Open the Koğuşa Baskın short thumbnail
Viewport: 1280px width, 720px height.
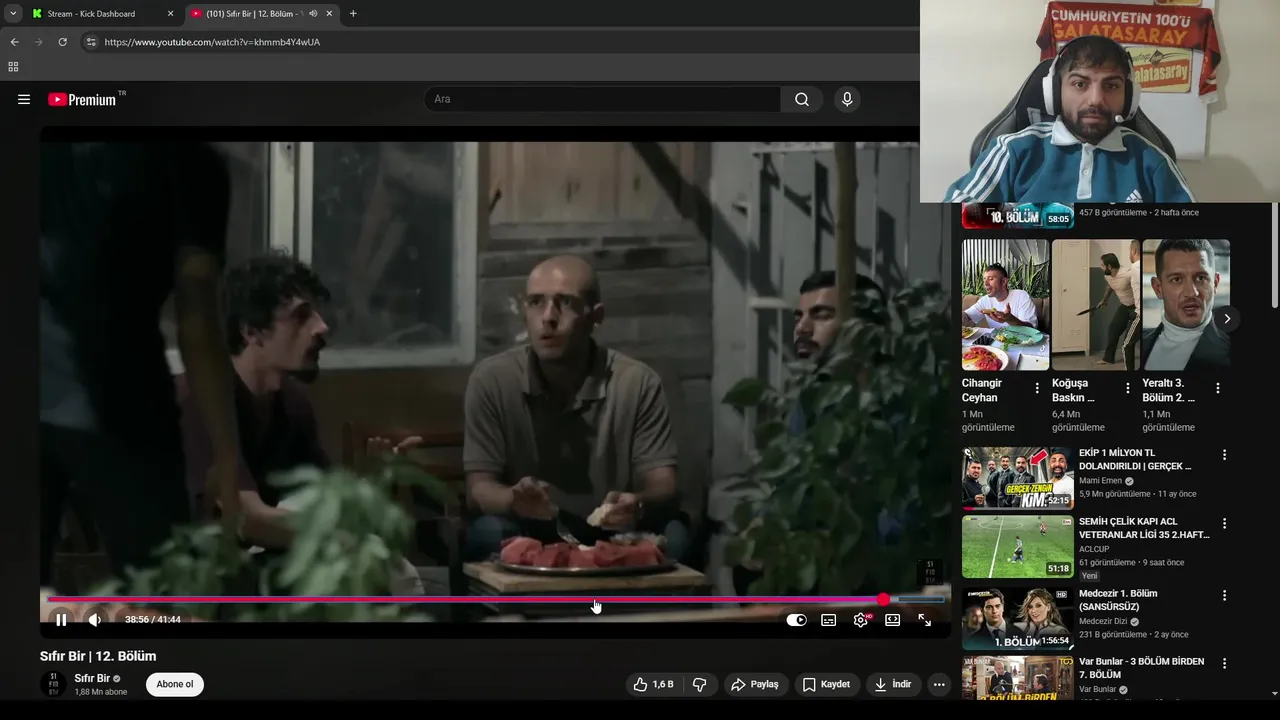click(1095, 305)
